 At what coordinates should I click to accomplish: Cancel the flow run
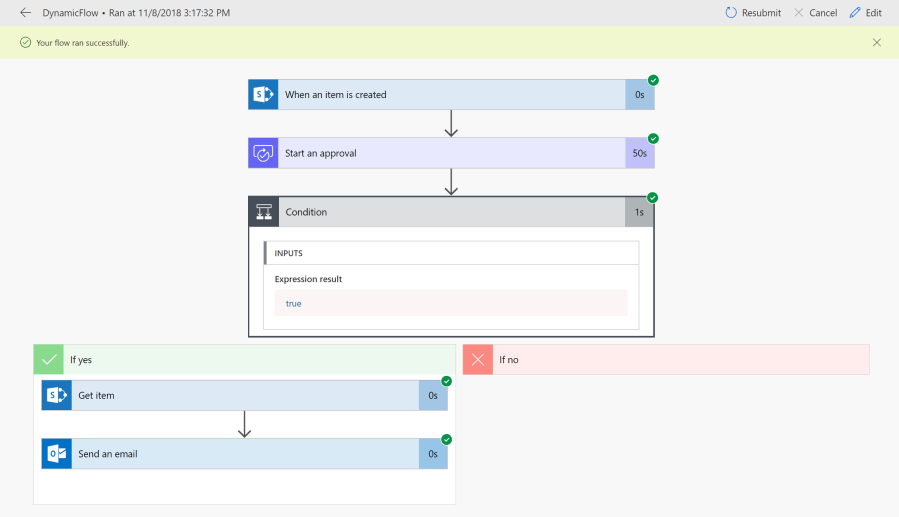[x=815, y=13]
